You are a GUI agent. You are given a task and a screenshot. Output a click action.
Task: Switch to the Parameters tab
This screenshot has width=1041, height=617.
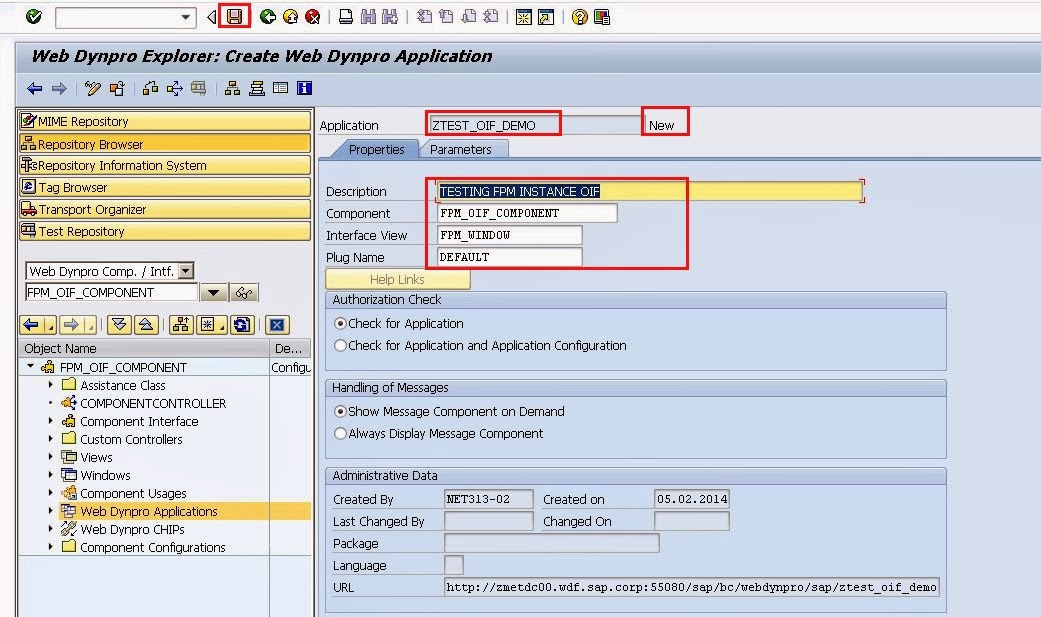461,149
